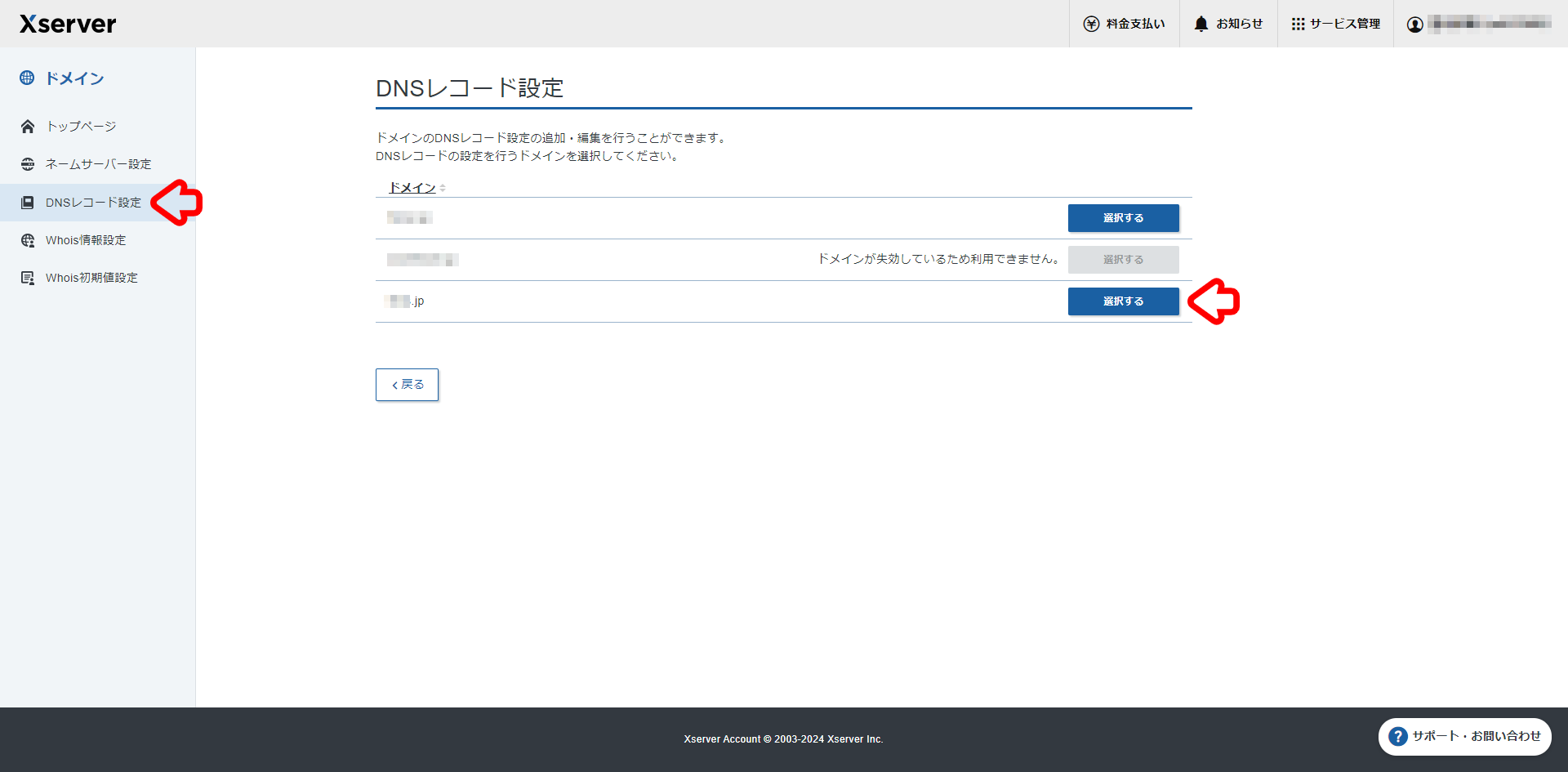Image resolution: width=1568 pixels, height=772 pixels.
Task: Click the globe icon beside ドメイン
Action: pyautogui.click(x=27, y=78)
